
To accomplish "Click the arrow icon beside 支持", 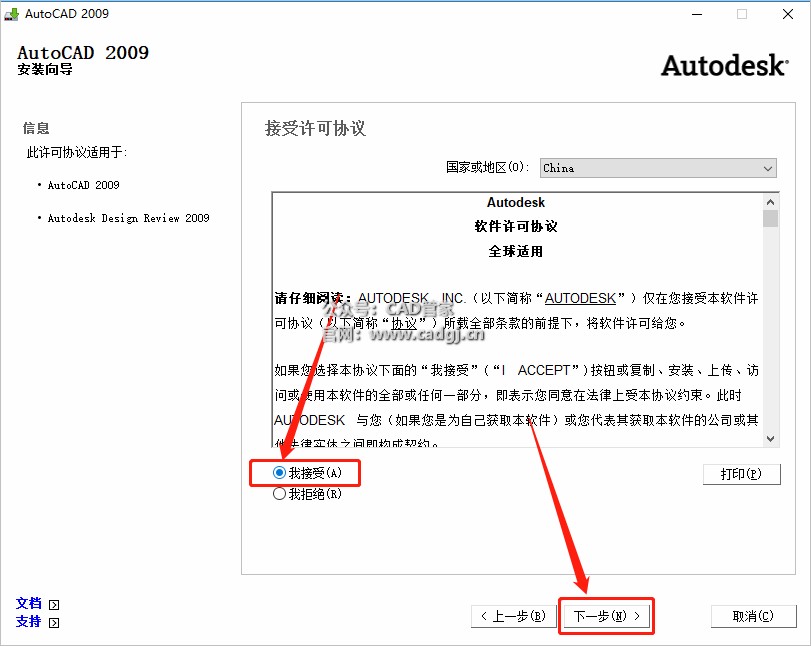I will click(x=54, y=623).
